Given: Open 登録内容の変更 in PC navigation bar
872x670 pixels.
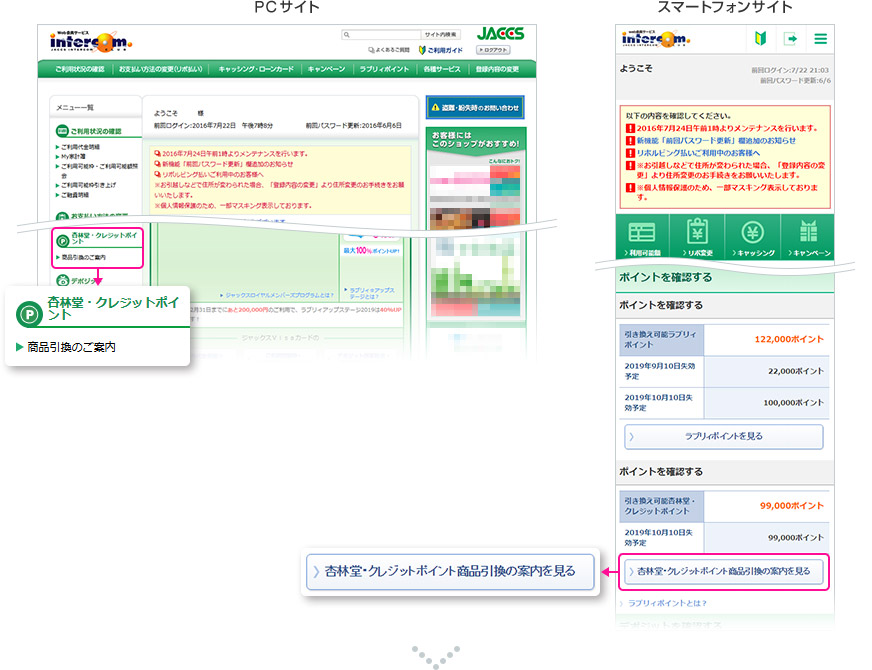Looking at the screenshot, I should [497, 69].
